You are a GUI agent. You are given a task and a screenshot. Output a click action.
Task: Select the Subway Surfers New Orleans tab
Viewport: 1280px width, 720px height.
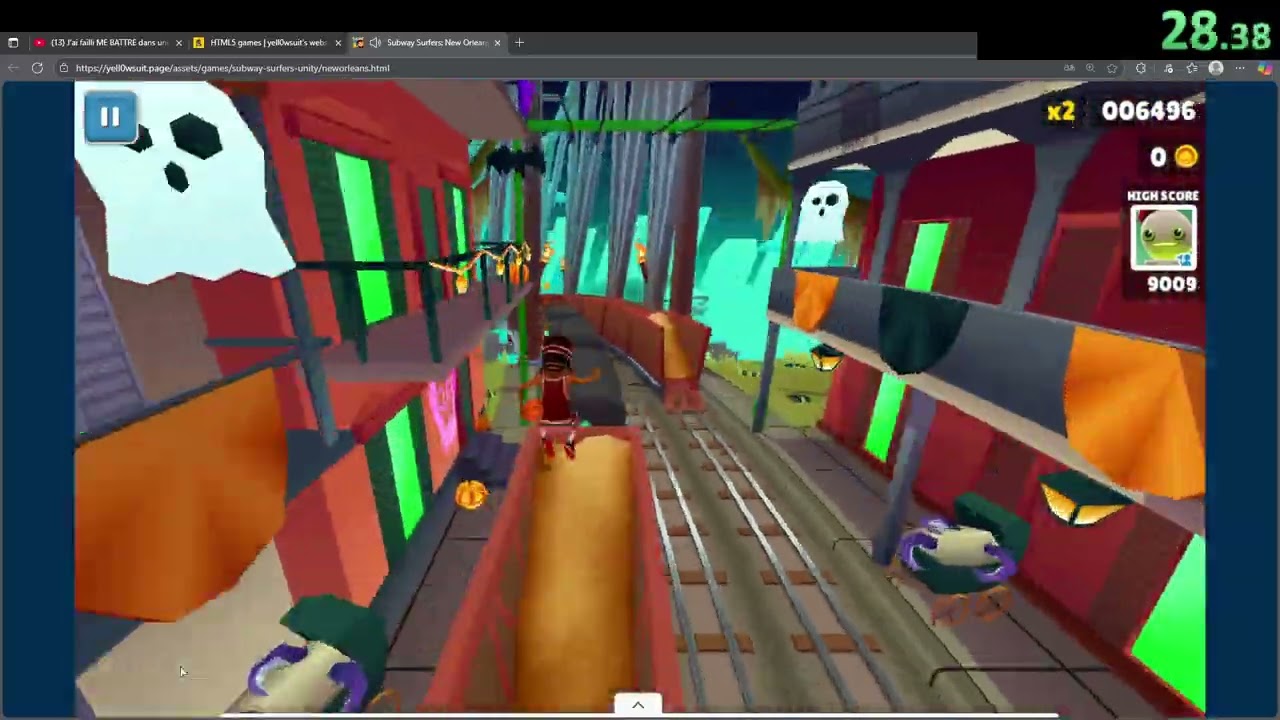pos(427,43)
